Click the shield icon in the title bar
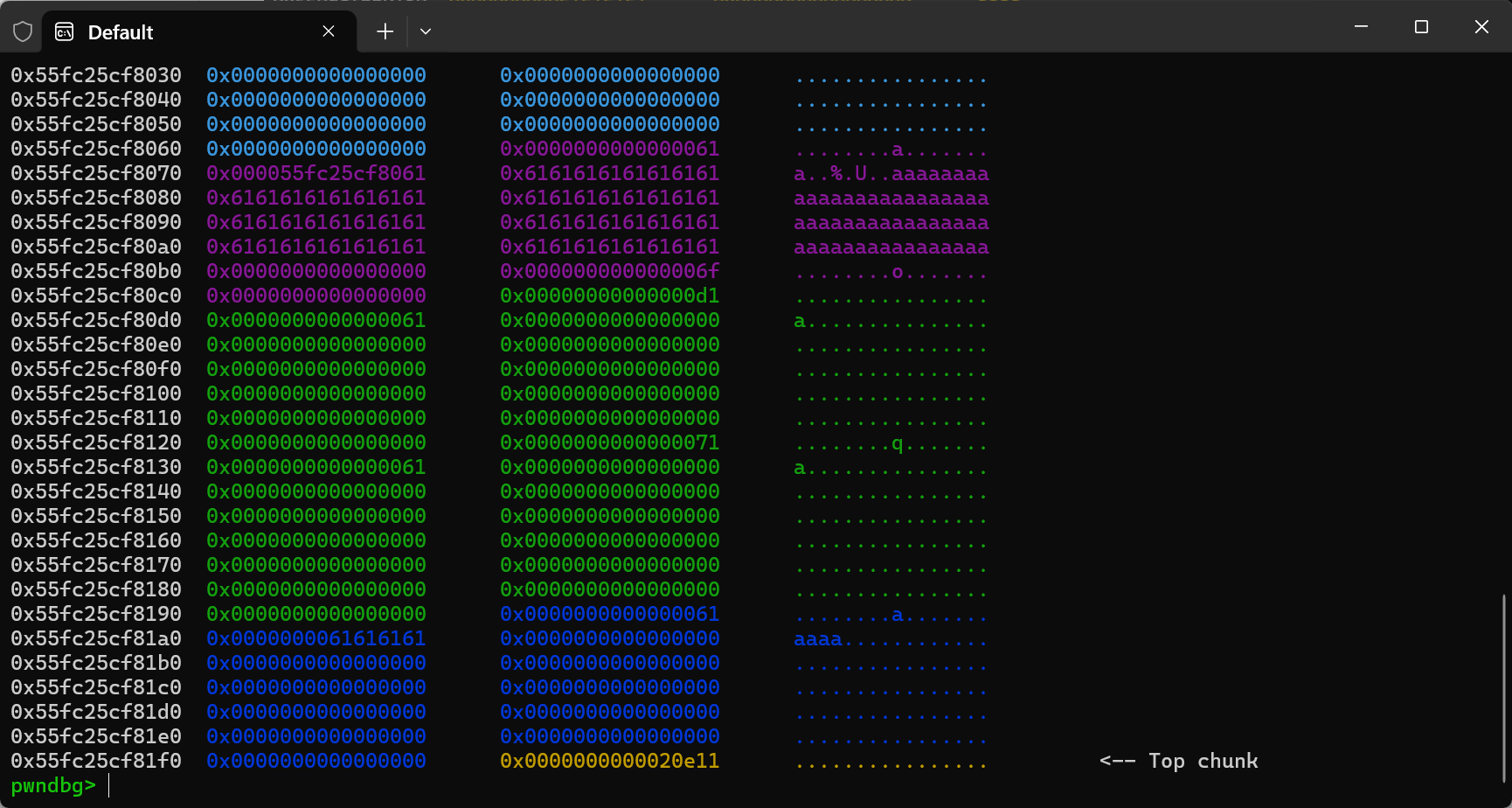1512x808 pixels. [x=23, y=32]
